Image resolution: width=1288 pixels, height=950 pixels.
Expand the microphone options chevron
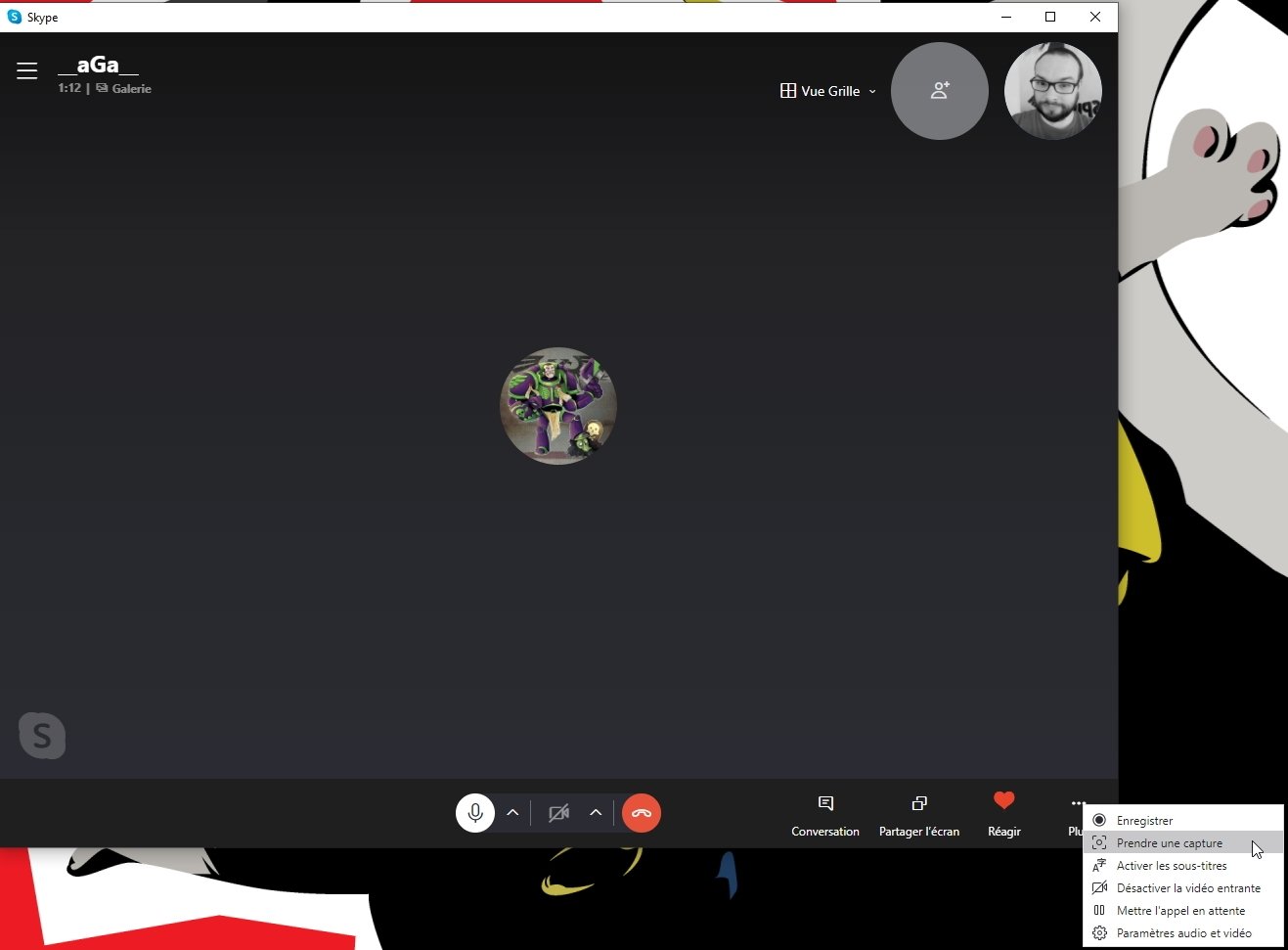point(512,813)
